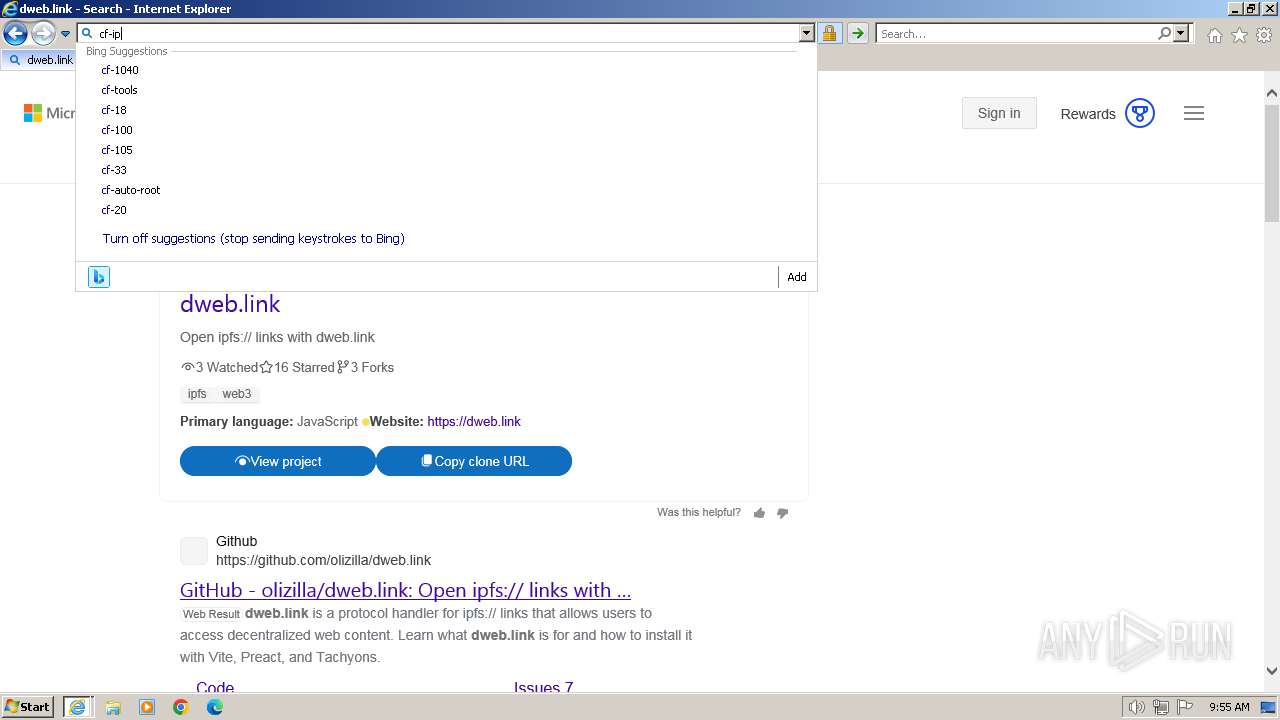1280x720 pixels.
Task: Click the scrollbar down arrow
Action: click(1272, 672)
